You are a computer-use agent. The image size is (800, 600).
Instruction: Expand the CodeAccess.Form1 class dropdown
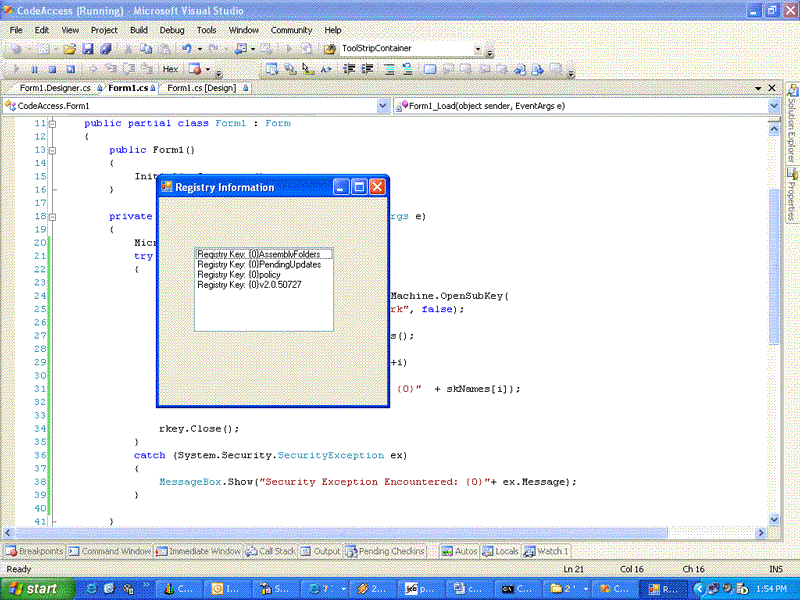point(383,105)
